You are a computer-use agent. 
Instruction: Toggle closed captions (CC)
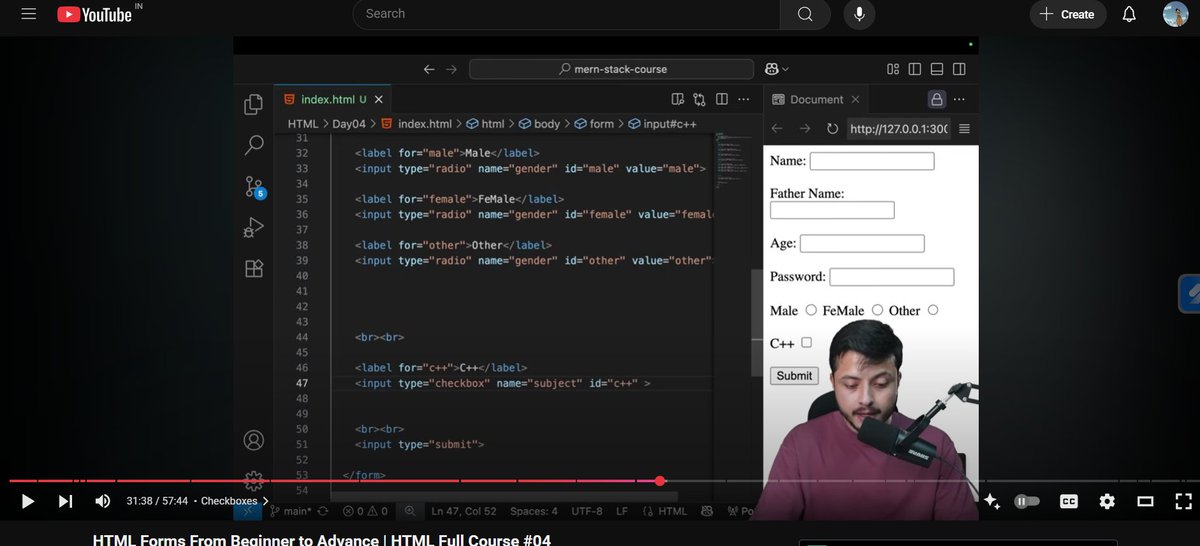[1068, 501]
